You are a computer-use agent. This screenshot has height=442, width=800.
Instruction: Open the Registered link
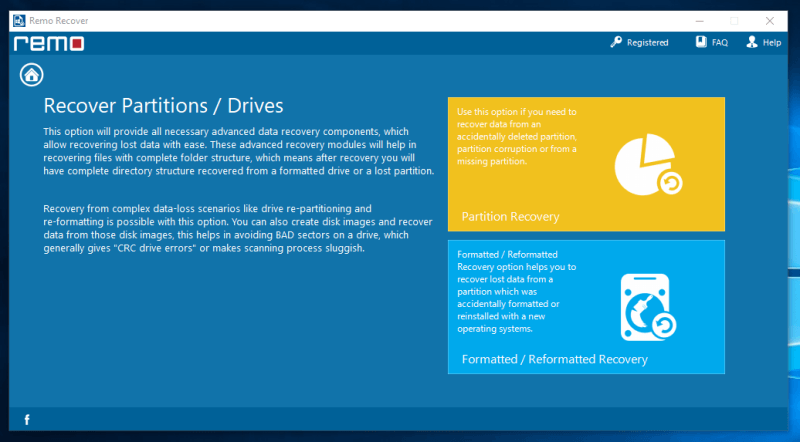click(647, 43)
